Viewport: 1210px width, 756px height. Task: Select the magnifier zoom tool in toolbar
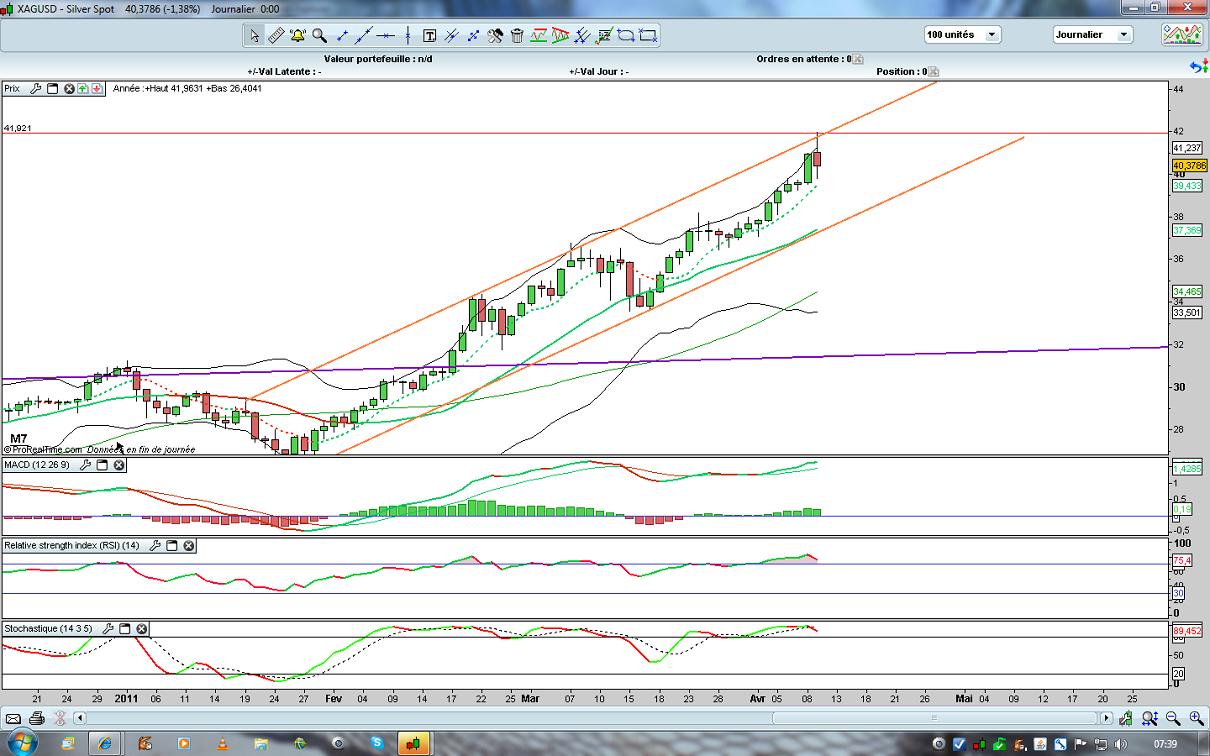(319, 35)
